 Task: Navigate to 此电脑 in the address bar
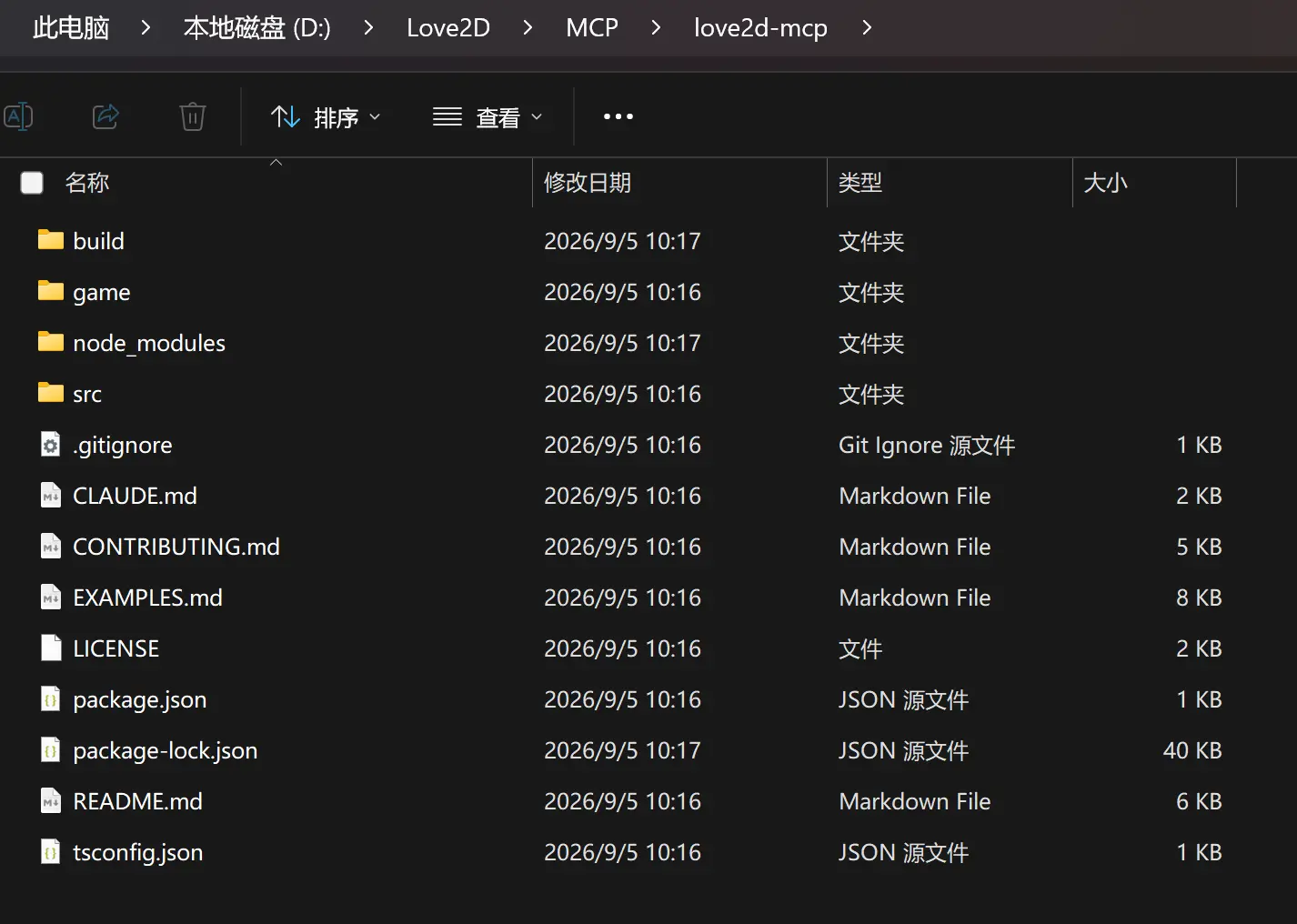point(71,28)
